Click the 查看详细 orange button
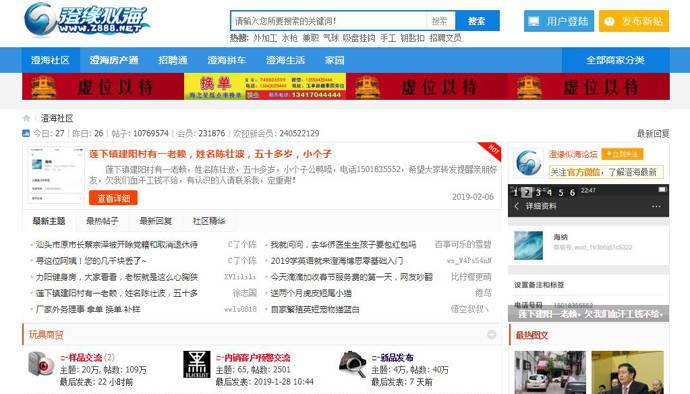Screen dimensions: 690x394 click(114, 198)
